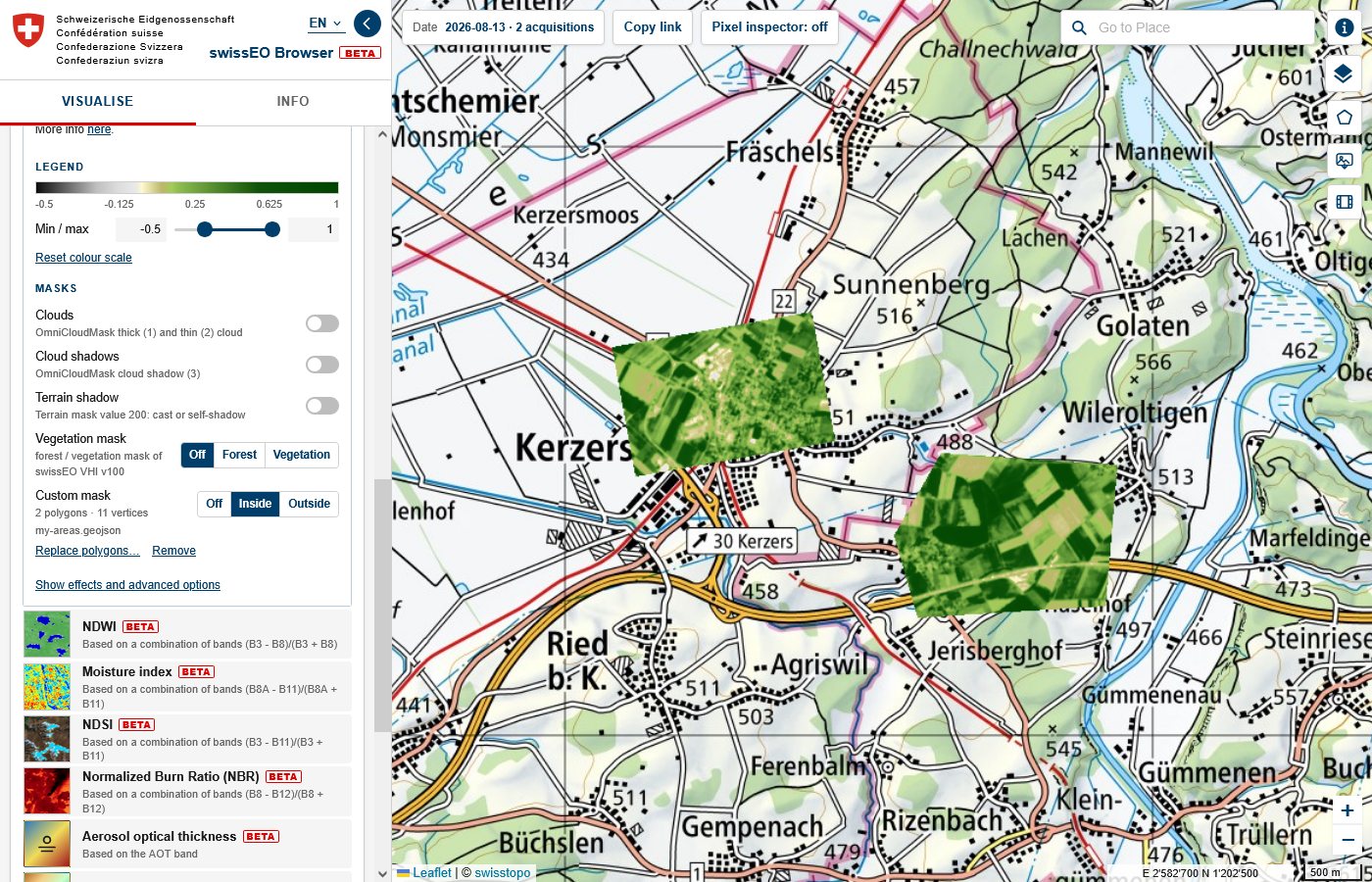This screenshot has width=1372, height=882.
Task: Enable the Cloud shadows mask toggle
Action: (x=322, y=365)
